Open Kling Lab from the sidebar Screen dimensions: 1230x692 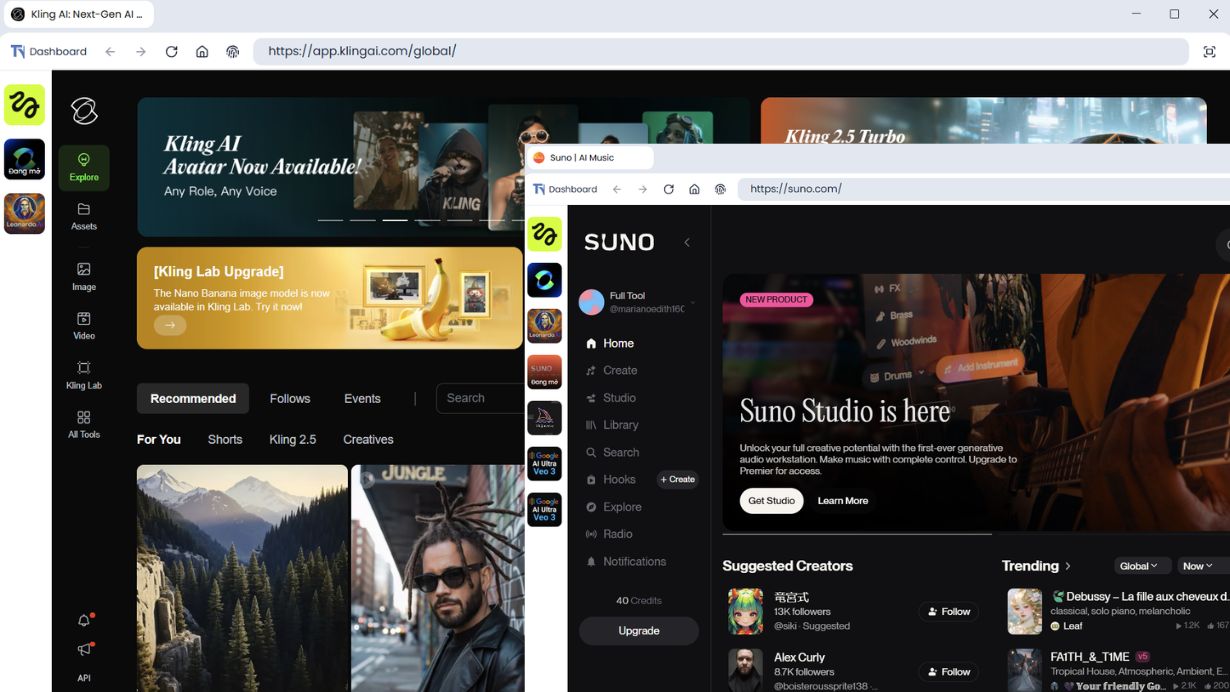click(x=84, y=374)
